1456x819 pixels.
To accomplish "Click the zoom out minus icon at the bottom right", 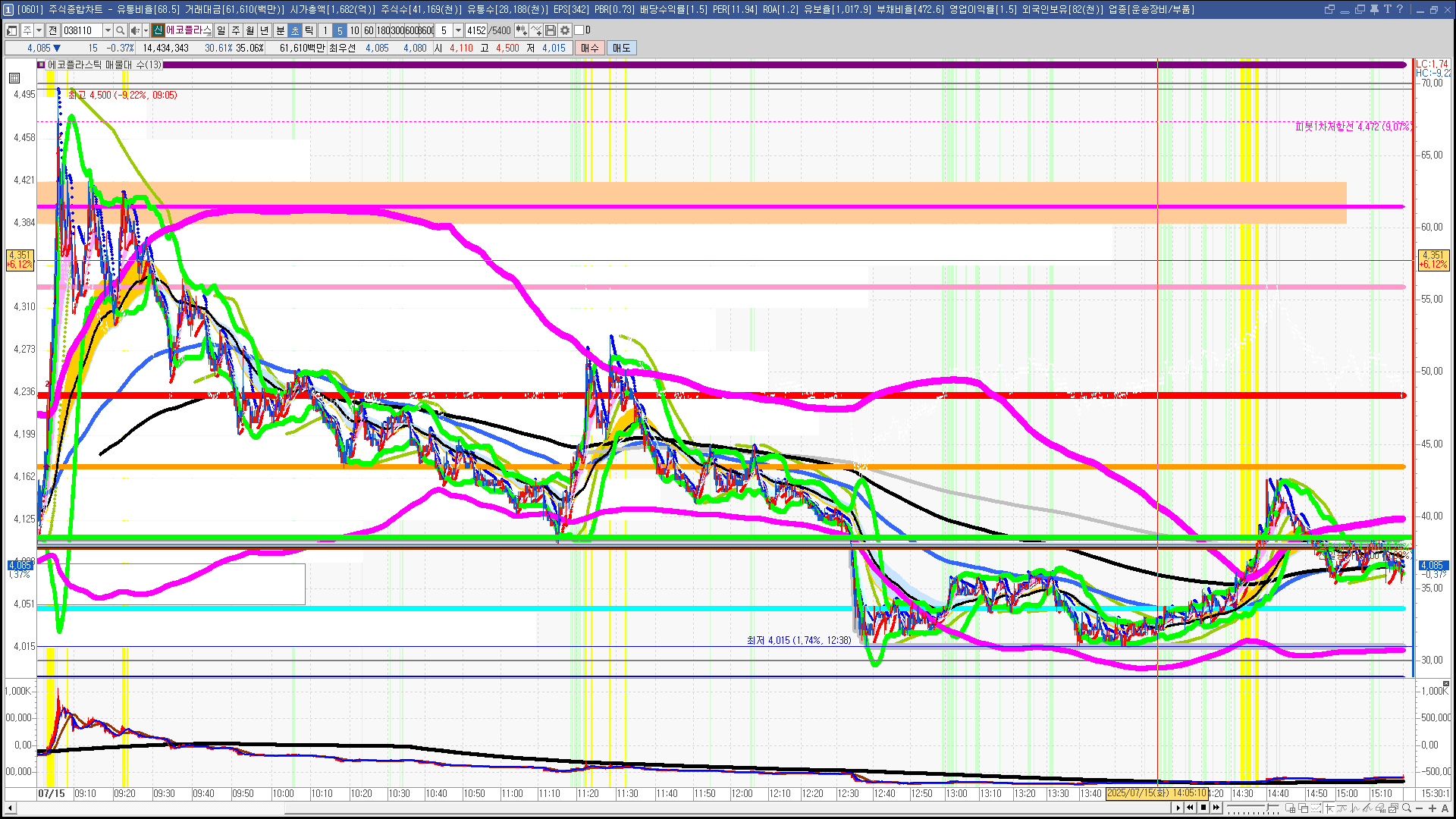I will [x=1420, y=808].
